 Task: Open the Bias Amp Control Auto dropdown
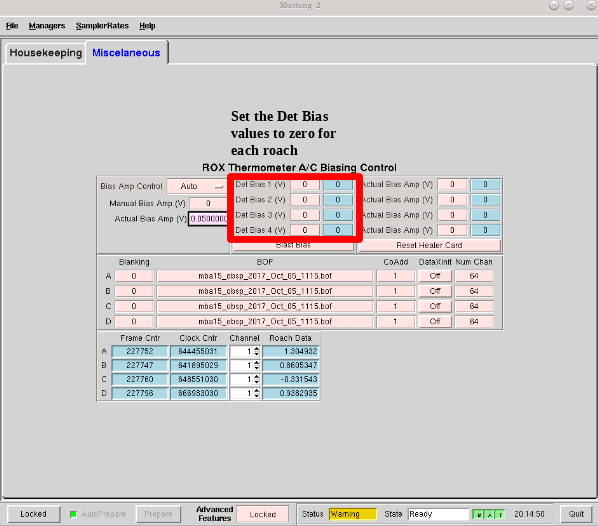tap(197, 187)
